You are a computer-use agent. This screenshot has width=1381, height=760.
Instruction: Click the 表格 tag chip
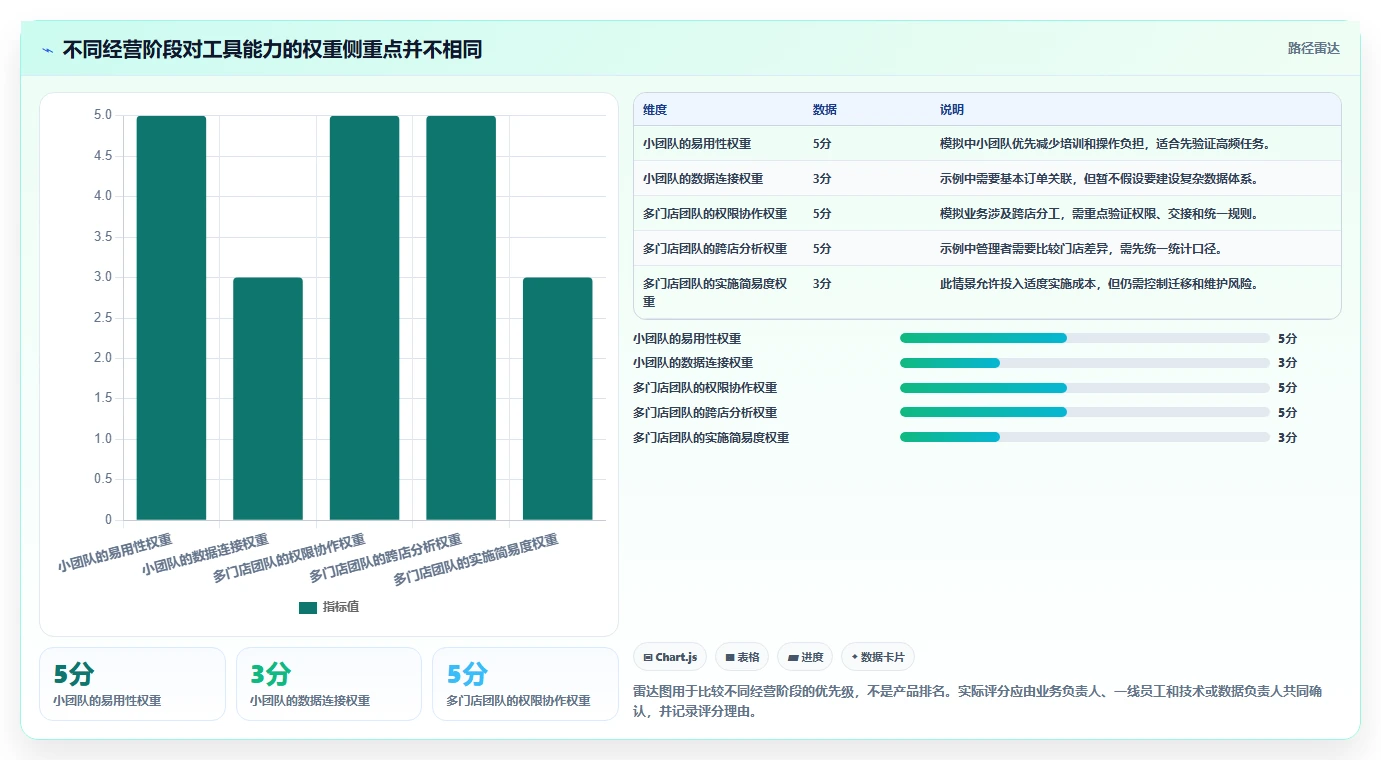click(x=742, y=657)
